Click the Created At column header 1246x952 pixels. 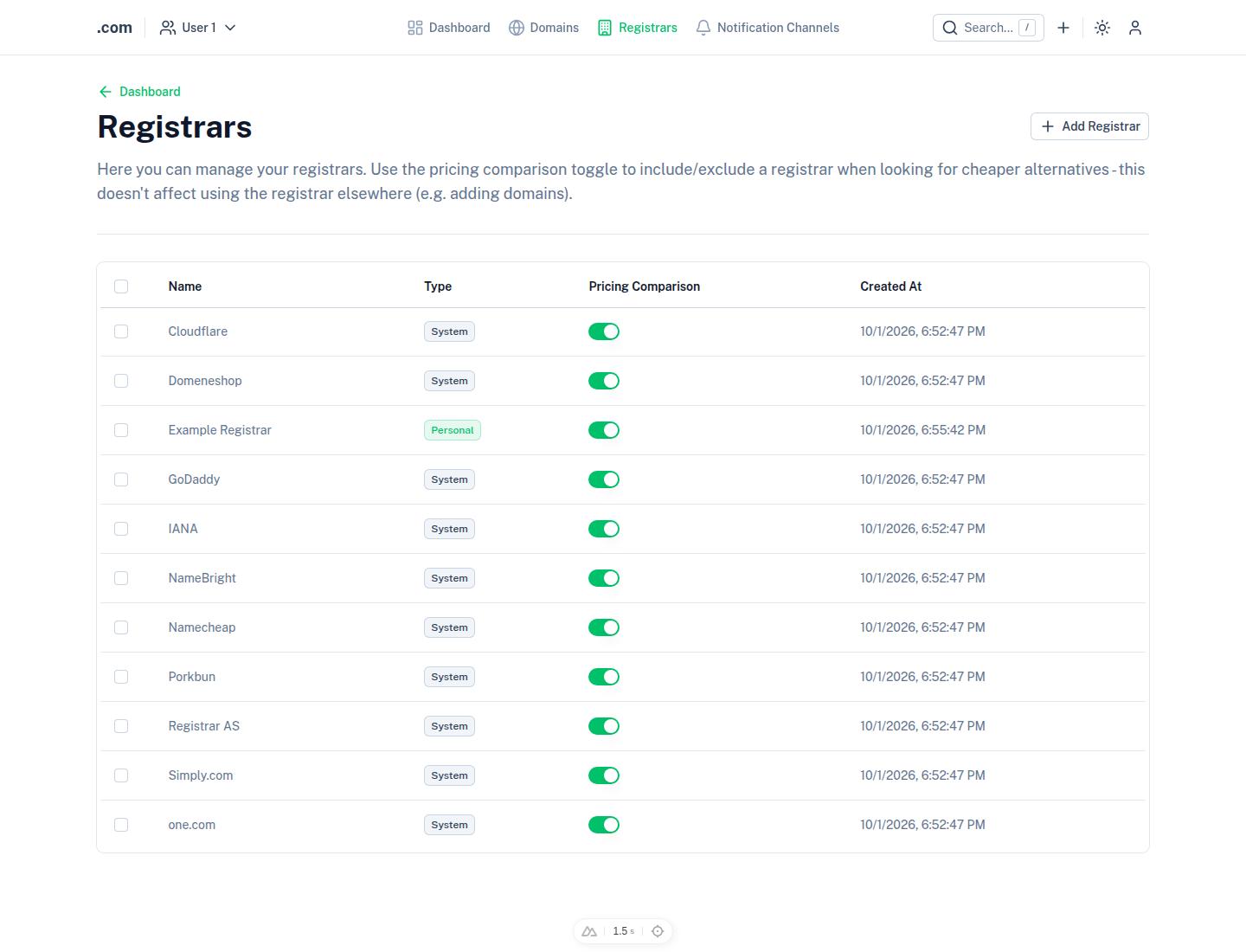coord(891,286)
